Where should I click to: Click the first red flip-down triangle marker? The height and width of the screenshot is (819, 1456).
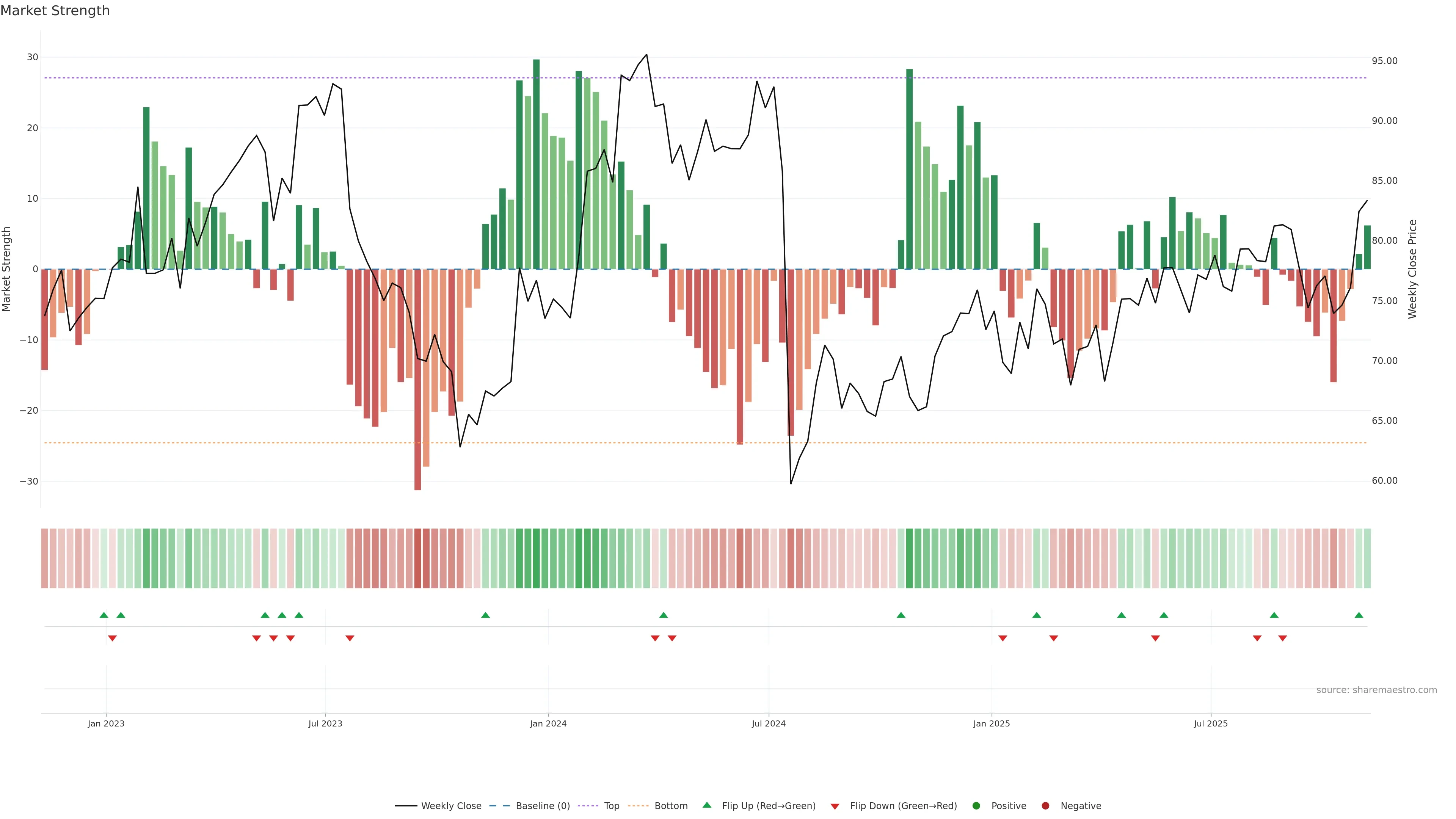pos(112,638)
